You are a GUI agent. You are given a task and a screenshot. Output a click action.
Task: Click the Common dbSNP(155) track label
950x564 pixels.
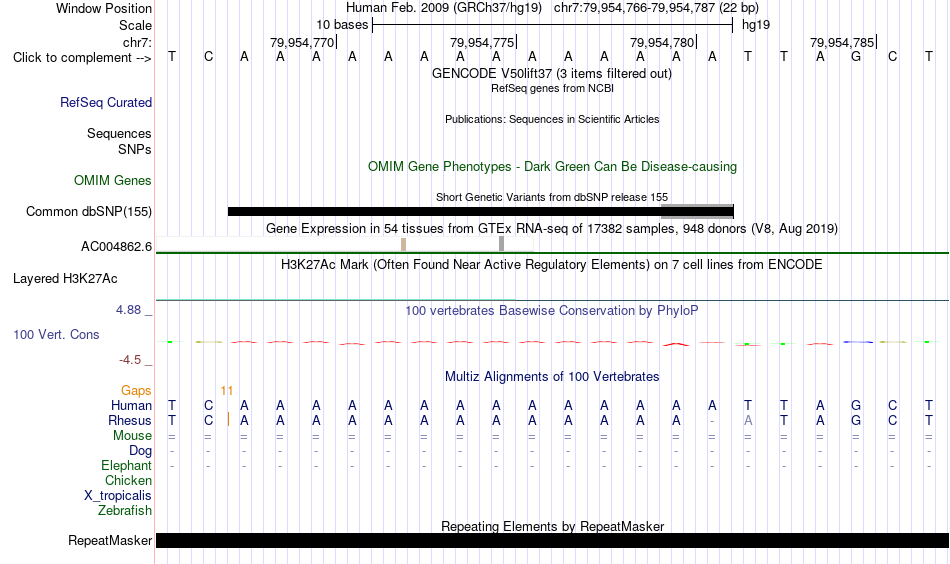89,211
